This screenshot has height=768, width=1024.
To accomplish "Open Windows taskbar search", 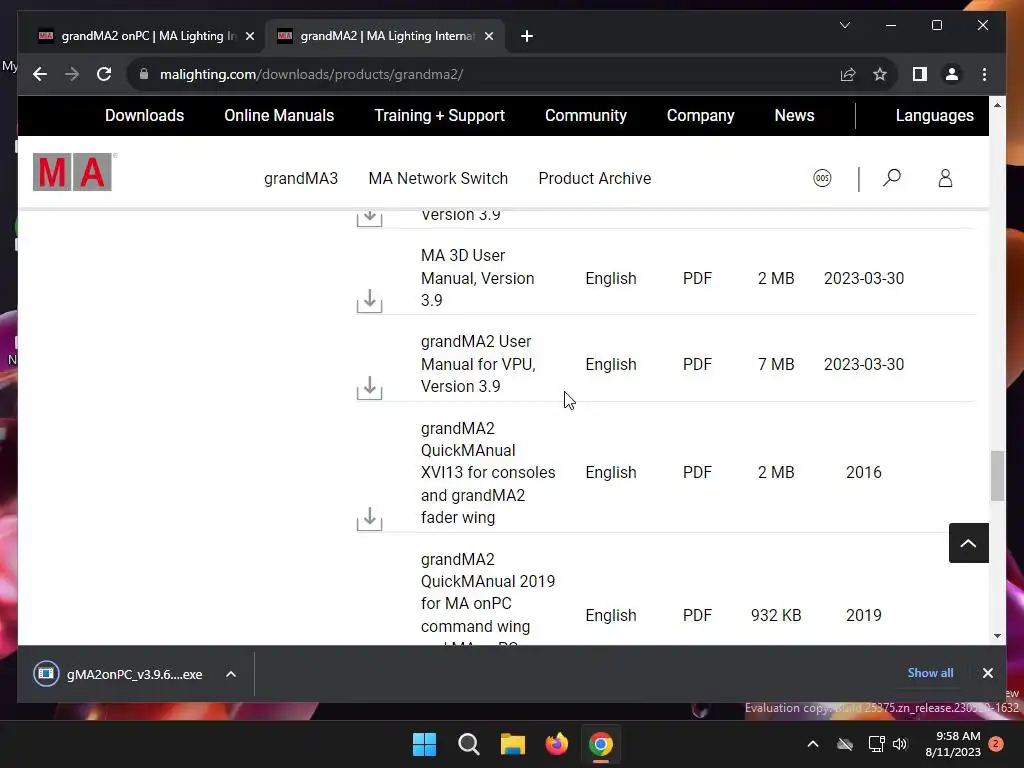I will [x=468, y=744].
